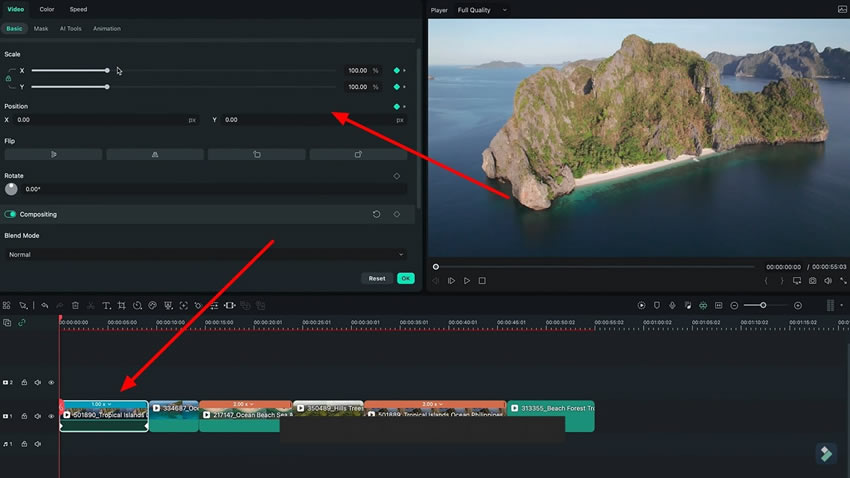Screen dimensions: 850x478
Task: Click the OK button
Action: 405,279
